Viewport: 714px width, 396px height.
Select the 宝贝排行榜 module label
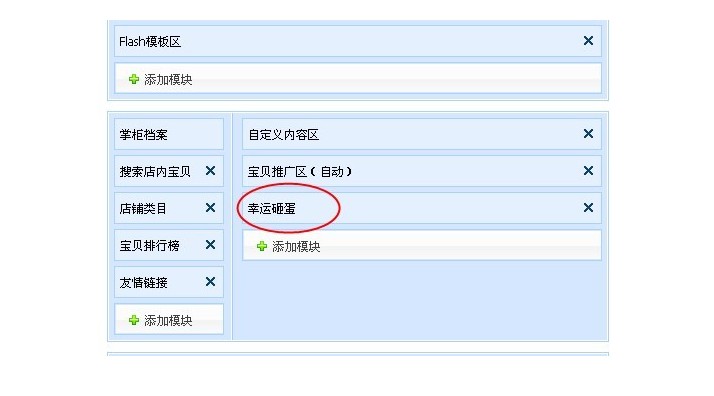click(149, 246)
